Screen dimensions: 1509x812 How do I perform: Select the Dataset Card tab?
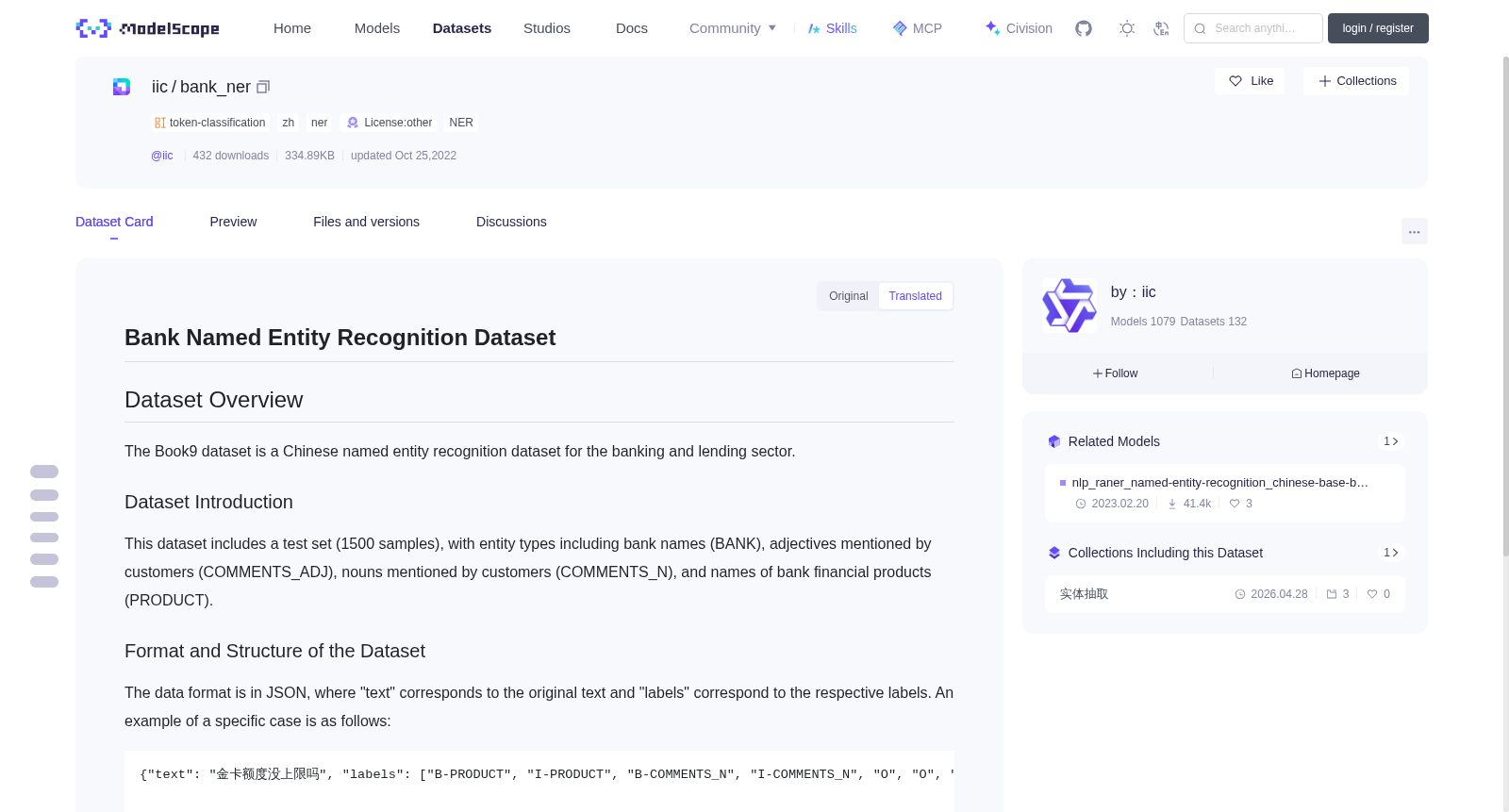click(x=114, y=222)
